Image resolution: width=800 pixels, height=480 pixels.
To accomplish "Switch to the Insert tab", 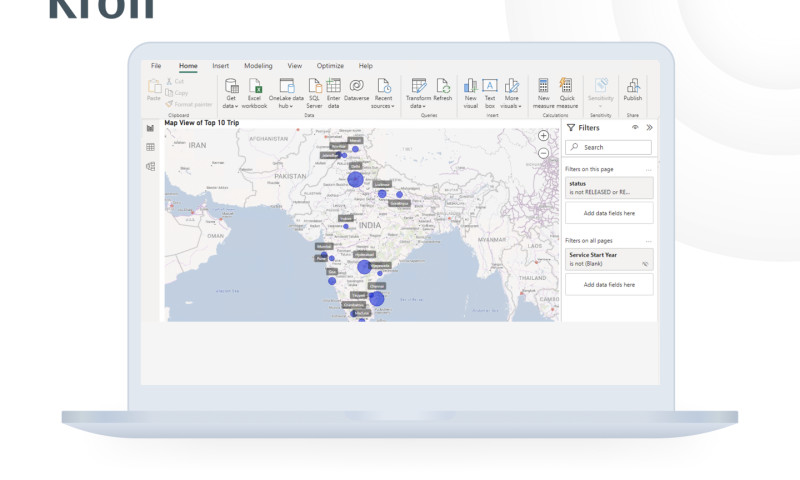I will 220,66.
